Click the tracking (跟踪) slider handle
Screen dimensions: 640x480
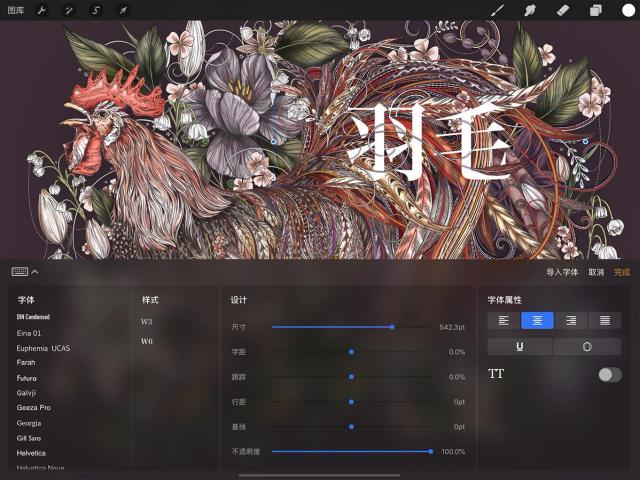point(351,377)
